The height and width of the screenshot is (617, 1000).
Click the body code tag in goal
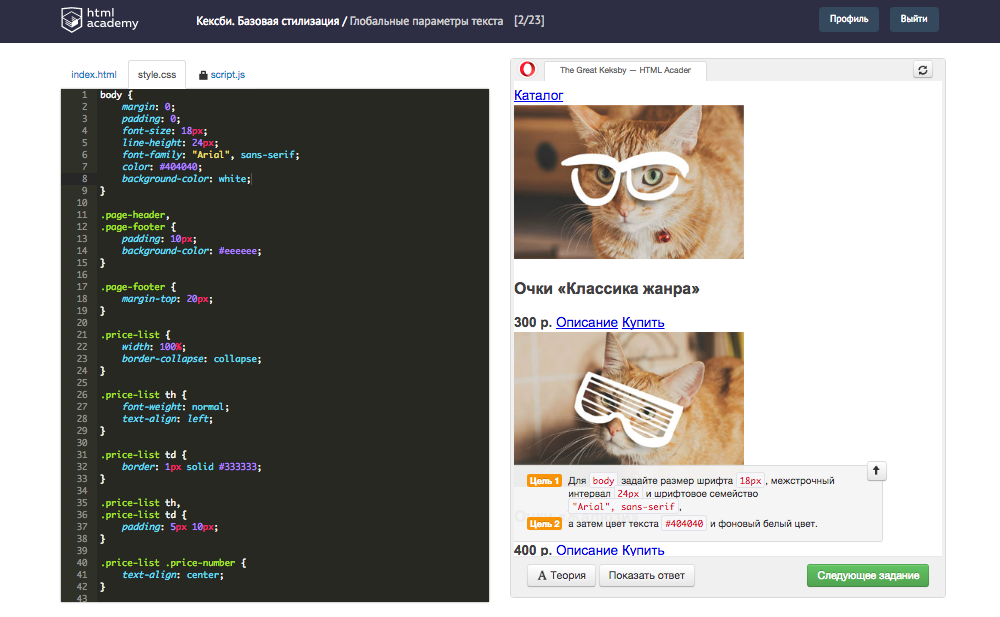point(603,481)
